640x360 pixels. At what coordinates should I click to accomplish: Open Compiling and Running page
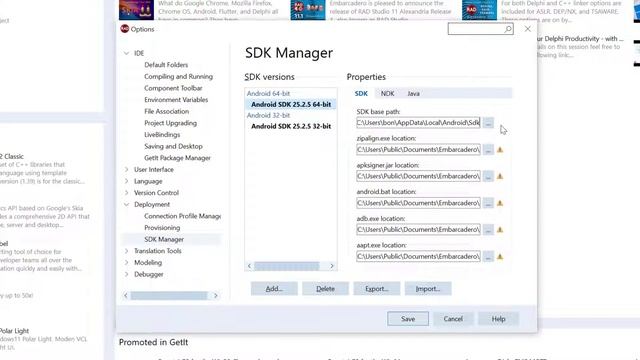[x=178, y=76]
